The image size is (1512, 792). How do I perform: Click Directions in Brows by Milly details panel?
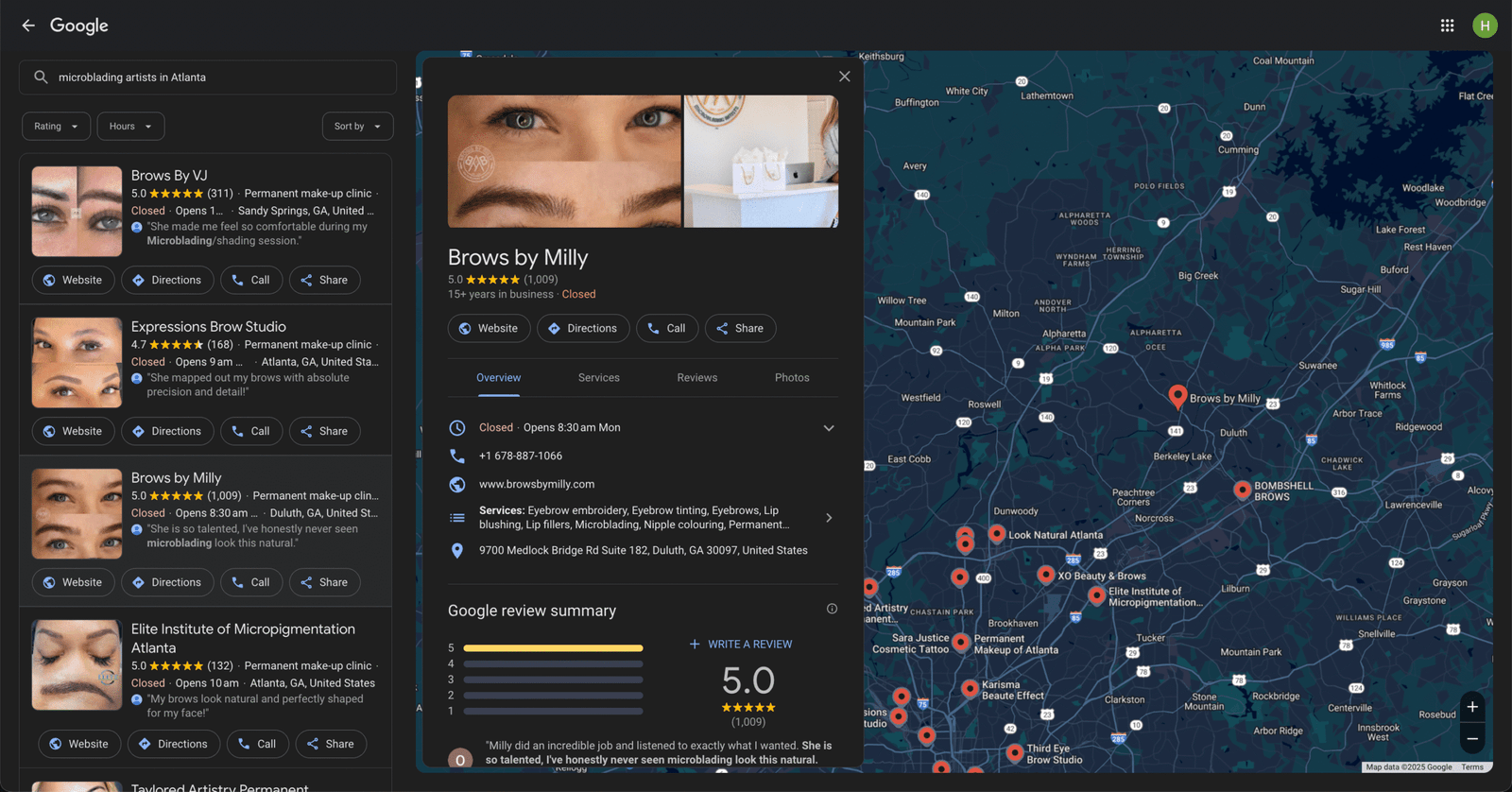(x=583, y=328)
